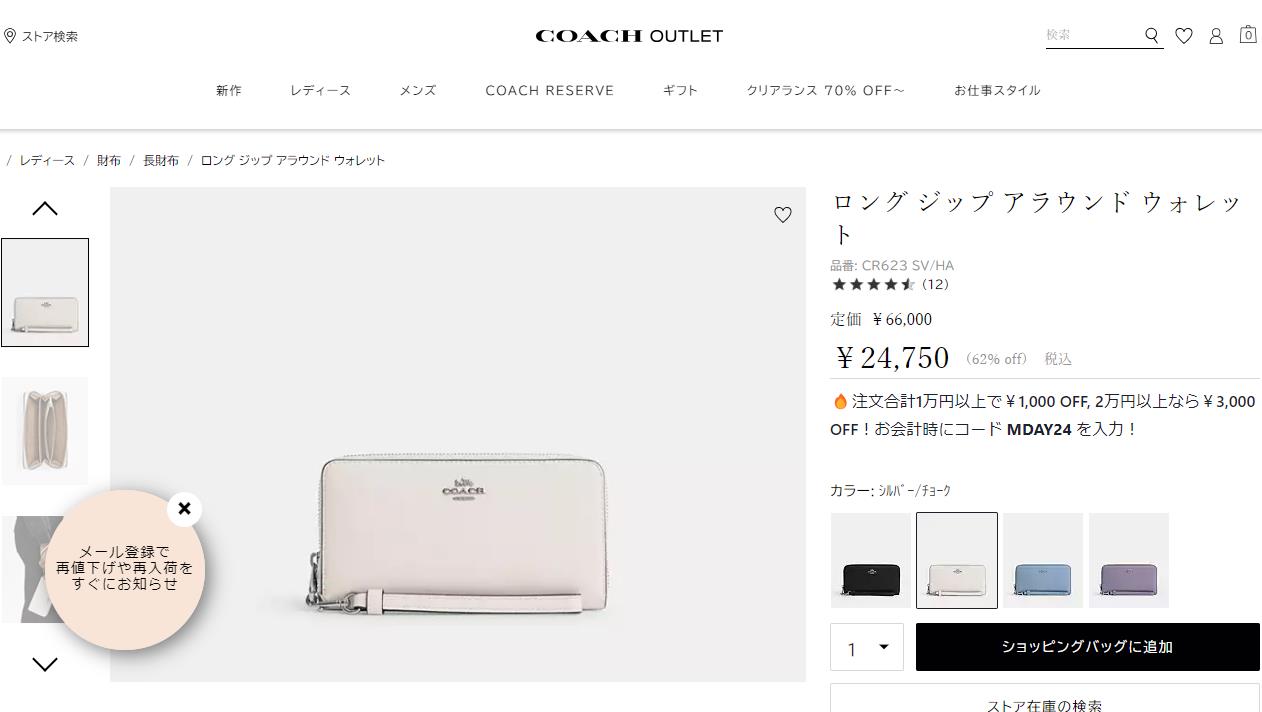Add wallet to favorites with heart icon

(x=783, y=214)
